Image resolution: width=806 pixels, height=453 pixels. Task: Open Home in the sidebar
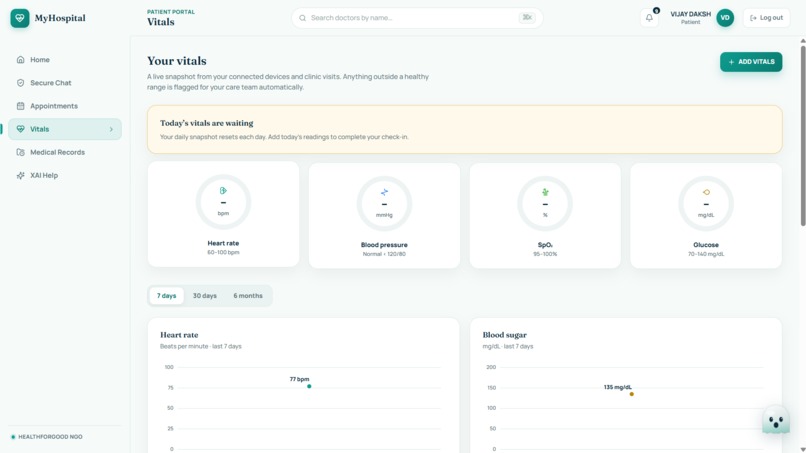[x=65, y=60]
